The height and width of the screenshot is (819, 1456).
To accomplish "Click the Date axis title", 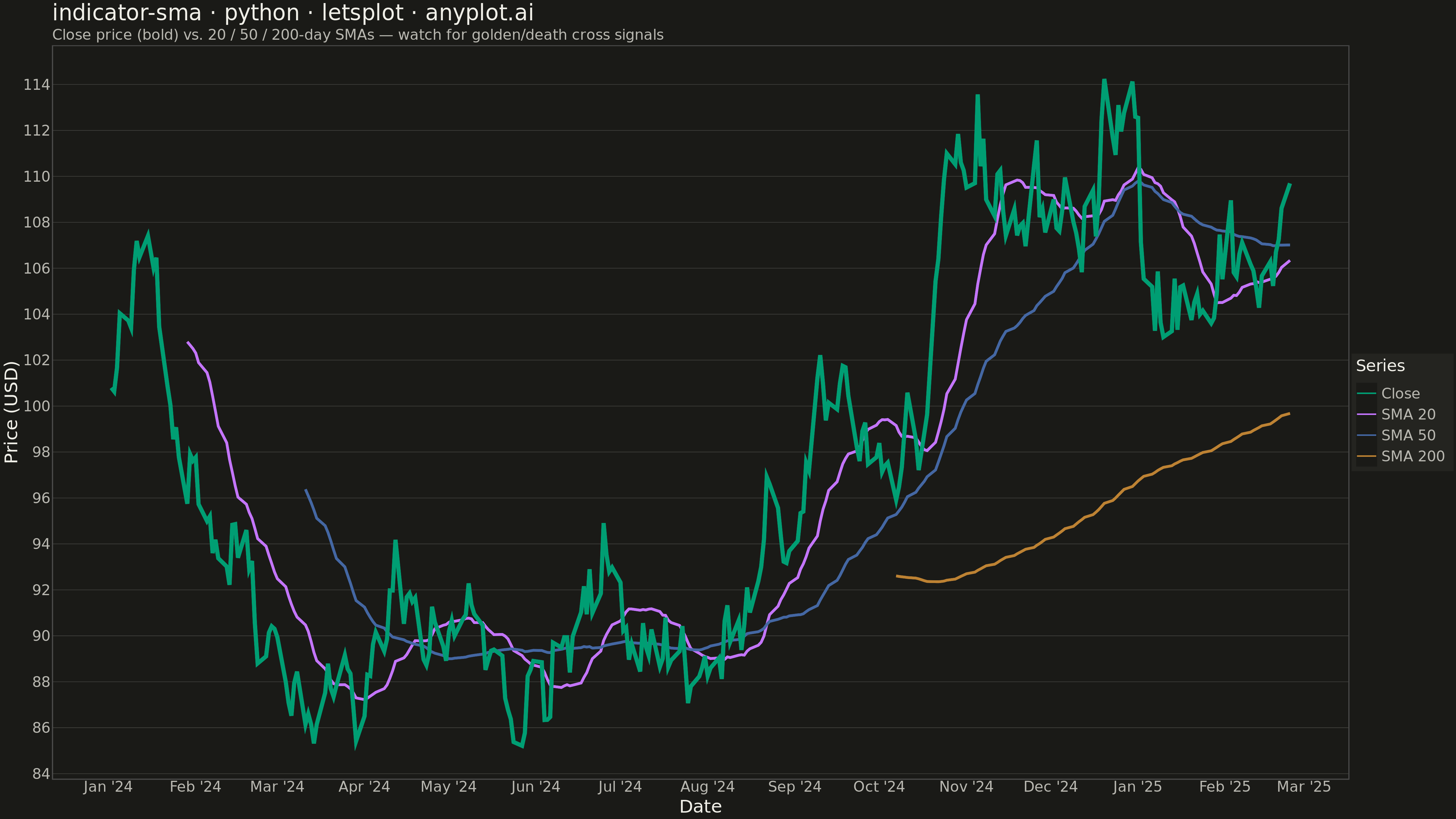I will (x=700, y=807).
